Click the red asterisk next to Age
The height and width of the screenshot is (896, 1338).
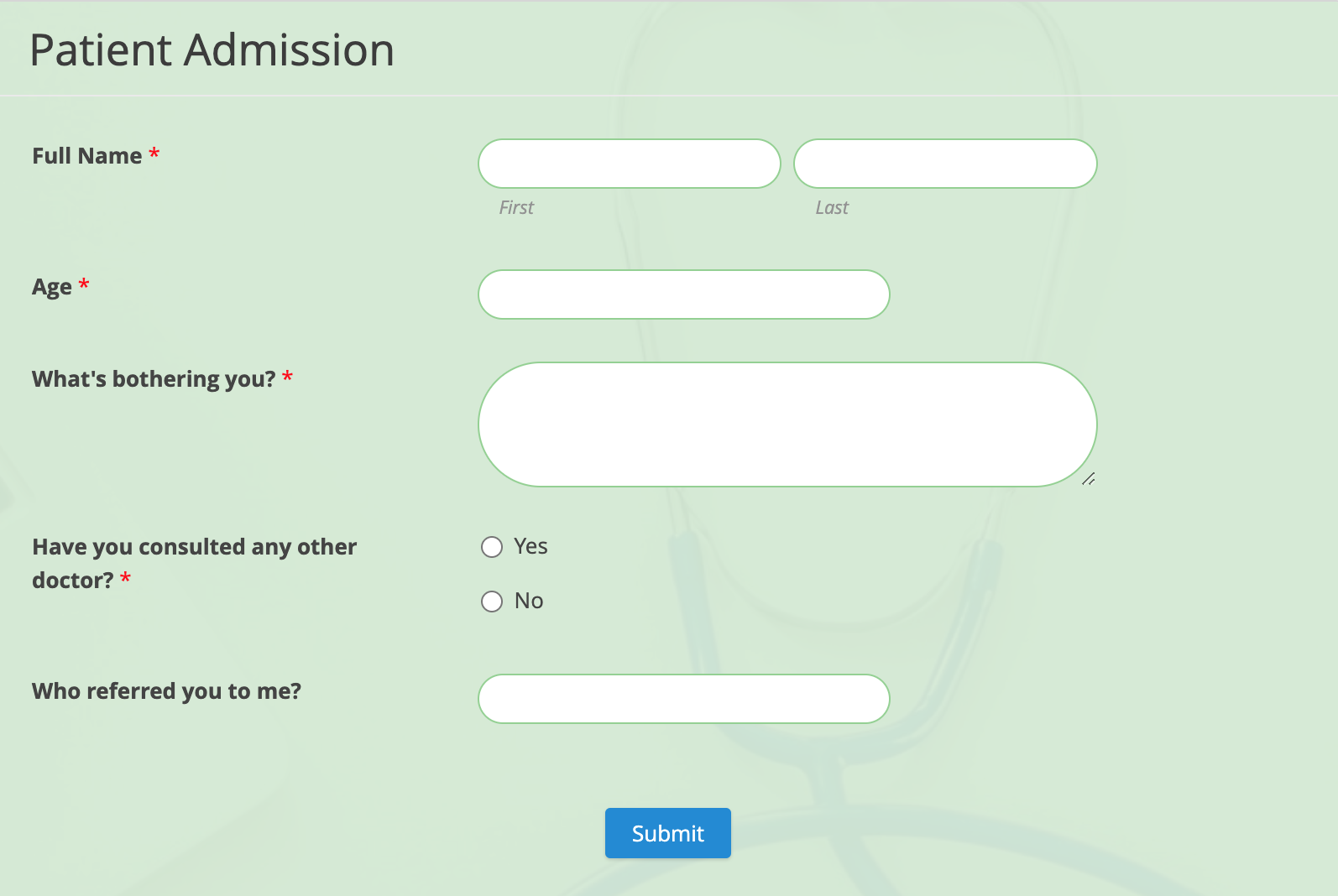pos(84,284)
